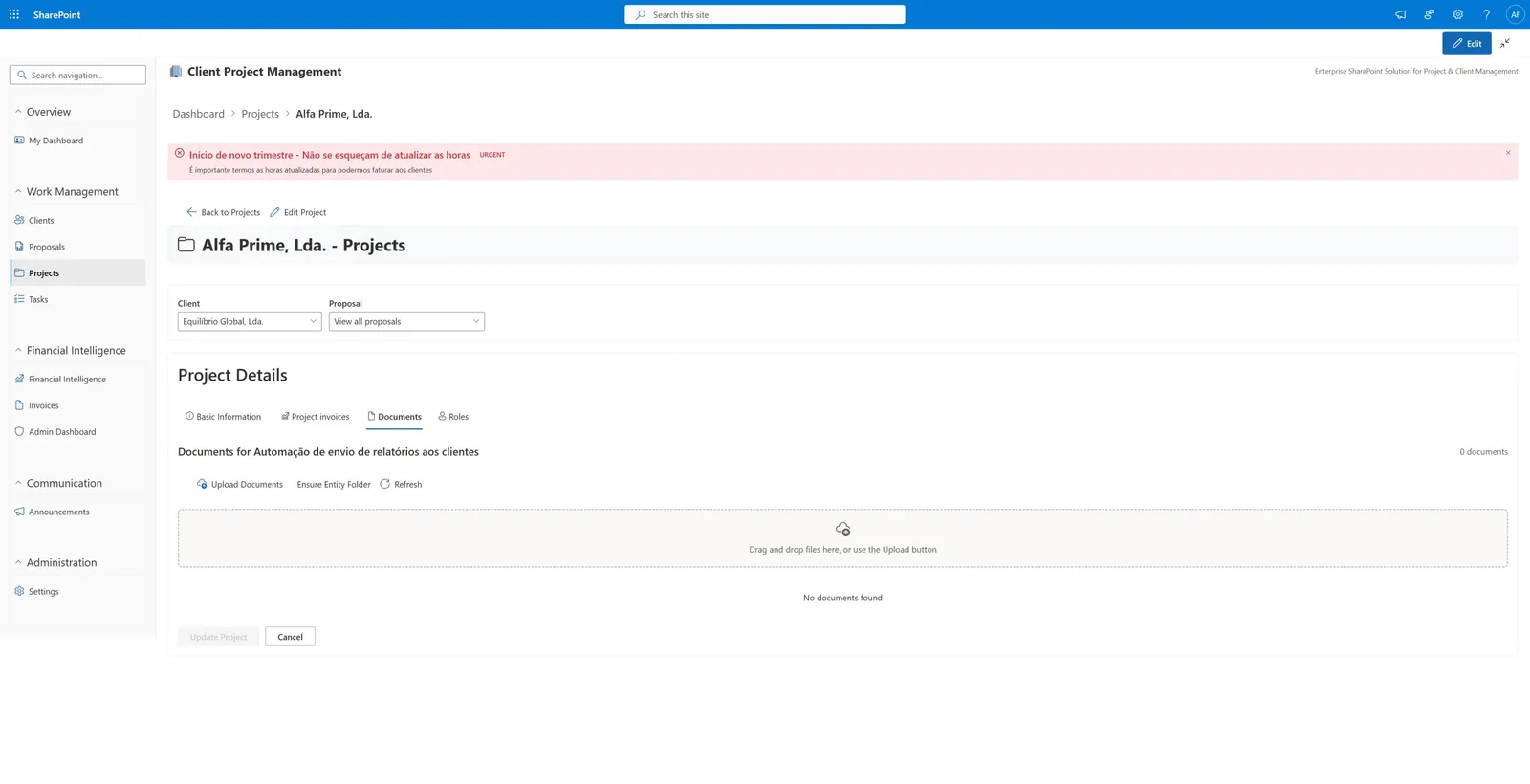The width and height of the screenshot is (1530, 784).
Task: Click Upload Documents button
Action: click(x=240, y=484)
